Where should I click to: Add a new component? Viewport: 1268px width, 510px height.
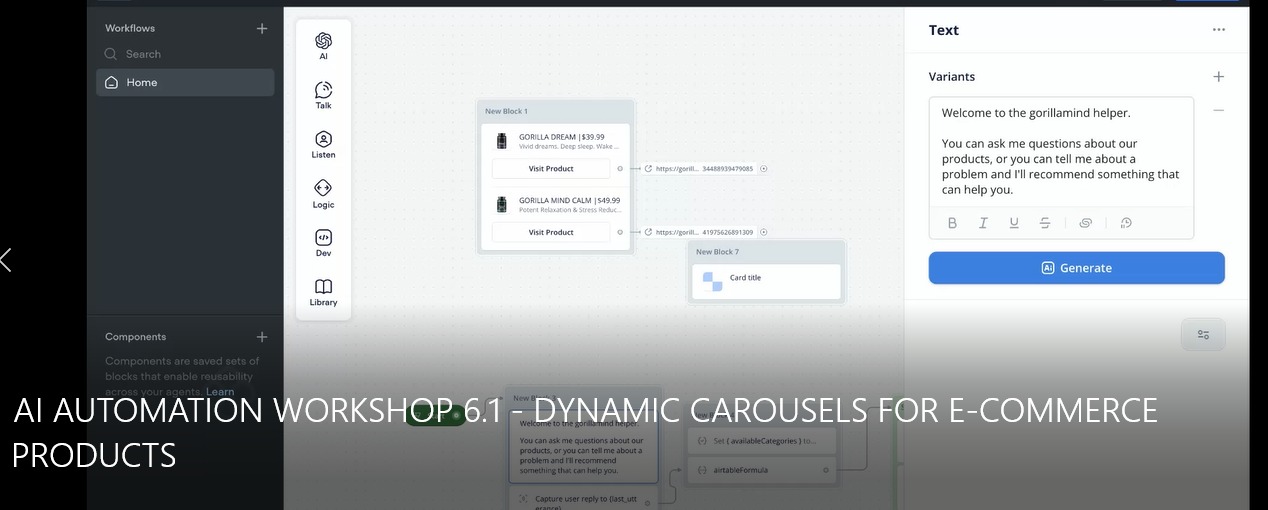pyautogui.click(x=262, y=337)
